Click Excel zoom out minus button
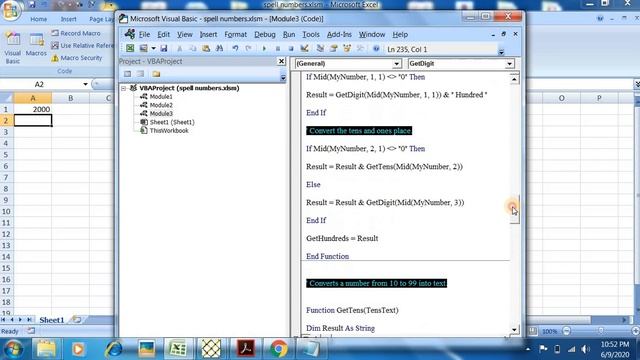The image size is (640, 360). (567, 331)
